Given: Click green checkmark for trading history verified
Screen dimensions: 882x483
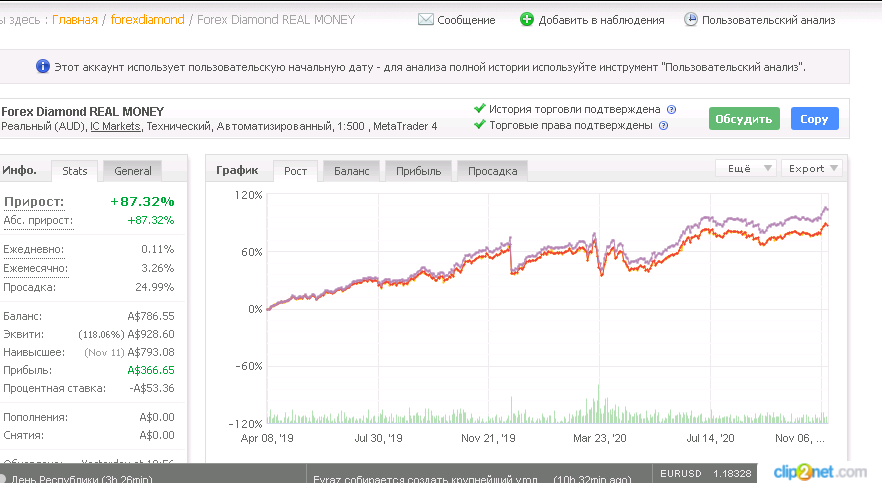Looking at the screenshot, I should tap(479, 108).
